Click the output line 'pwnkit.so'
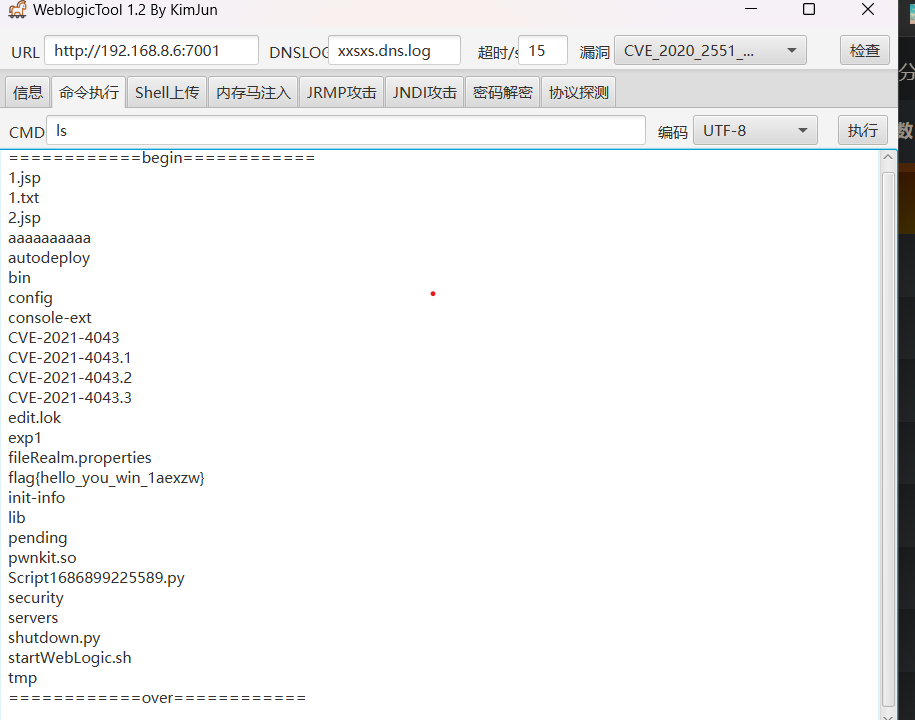Screen dimensions: 915x720 tap(42, 558)
